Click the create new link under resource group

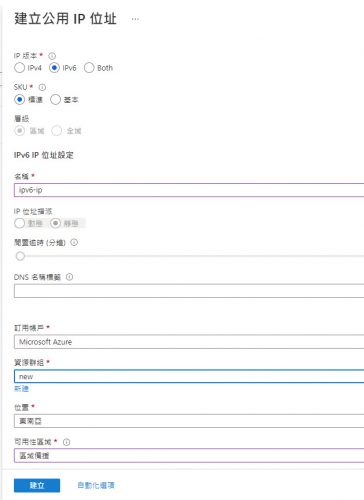point(21,388)
